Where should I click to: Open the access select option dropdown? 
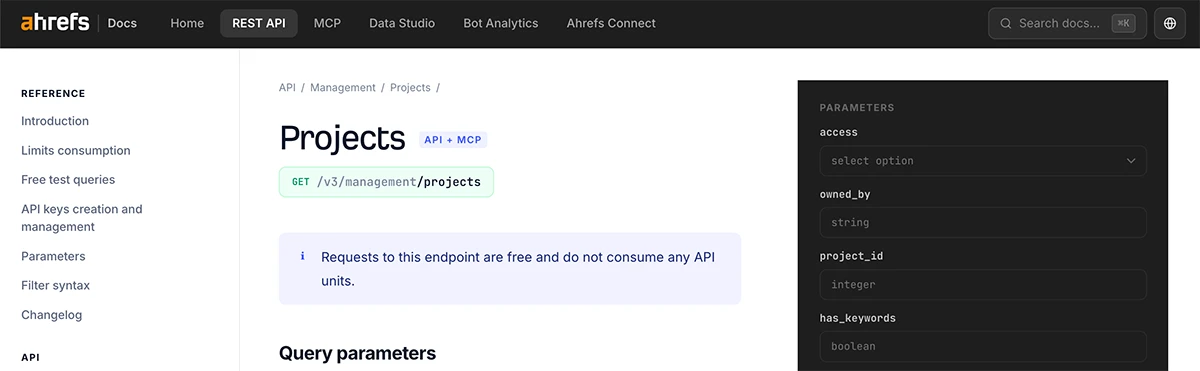pos(982,161)
